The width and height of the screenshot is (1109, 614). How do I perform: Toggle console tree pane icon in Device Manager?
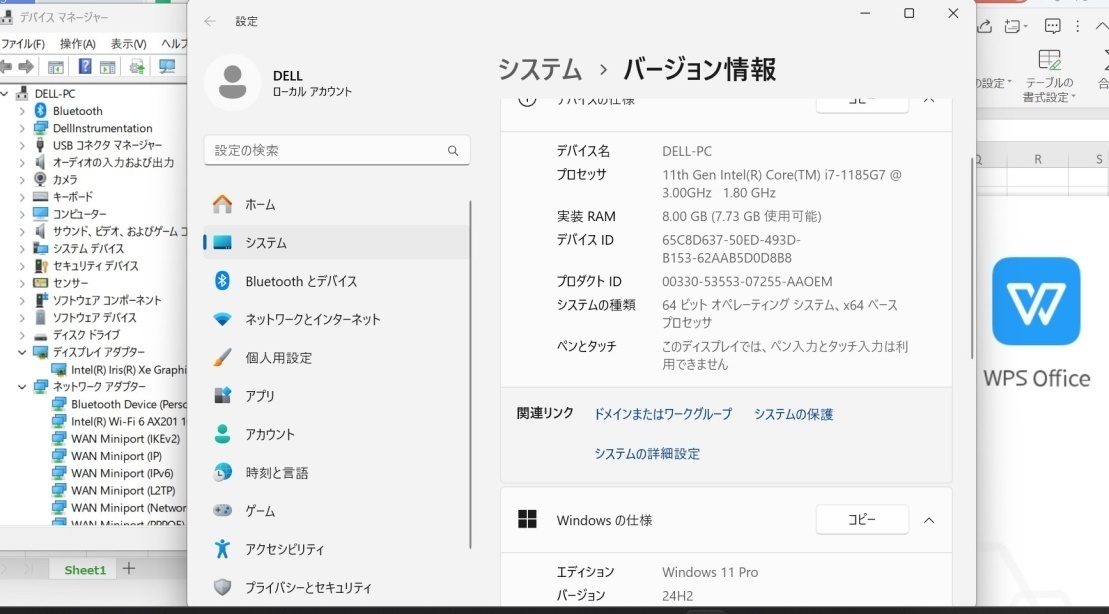[x=55, y=67]
